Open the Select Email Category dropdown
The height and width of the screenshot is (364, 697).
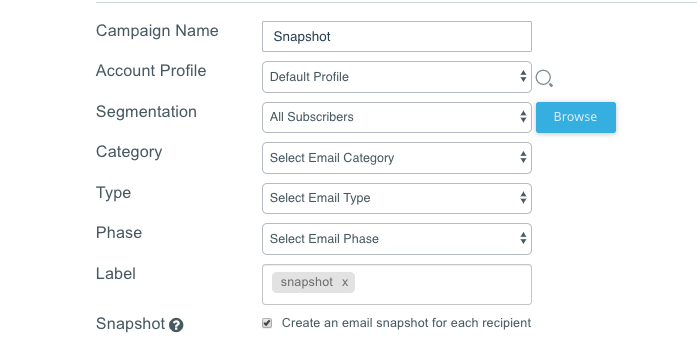(397, 158)
